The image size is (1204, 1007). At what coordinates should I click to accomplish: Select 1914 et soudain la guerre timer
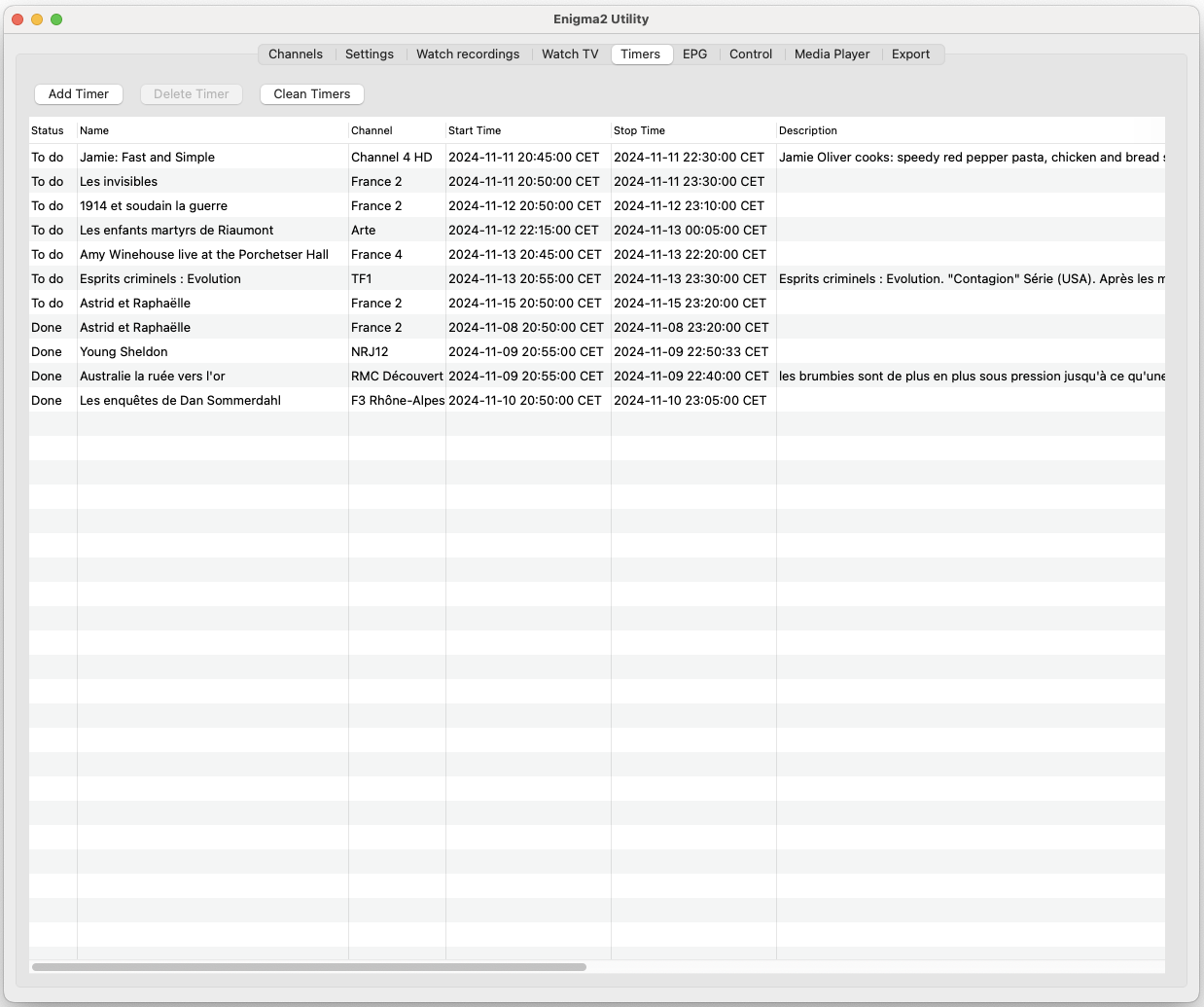pos(597,205)
